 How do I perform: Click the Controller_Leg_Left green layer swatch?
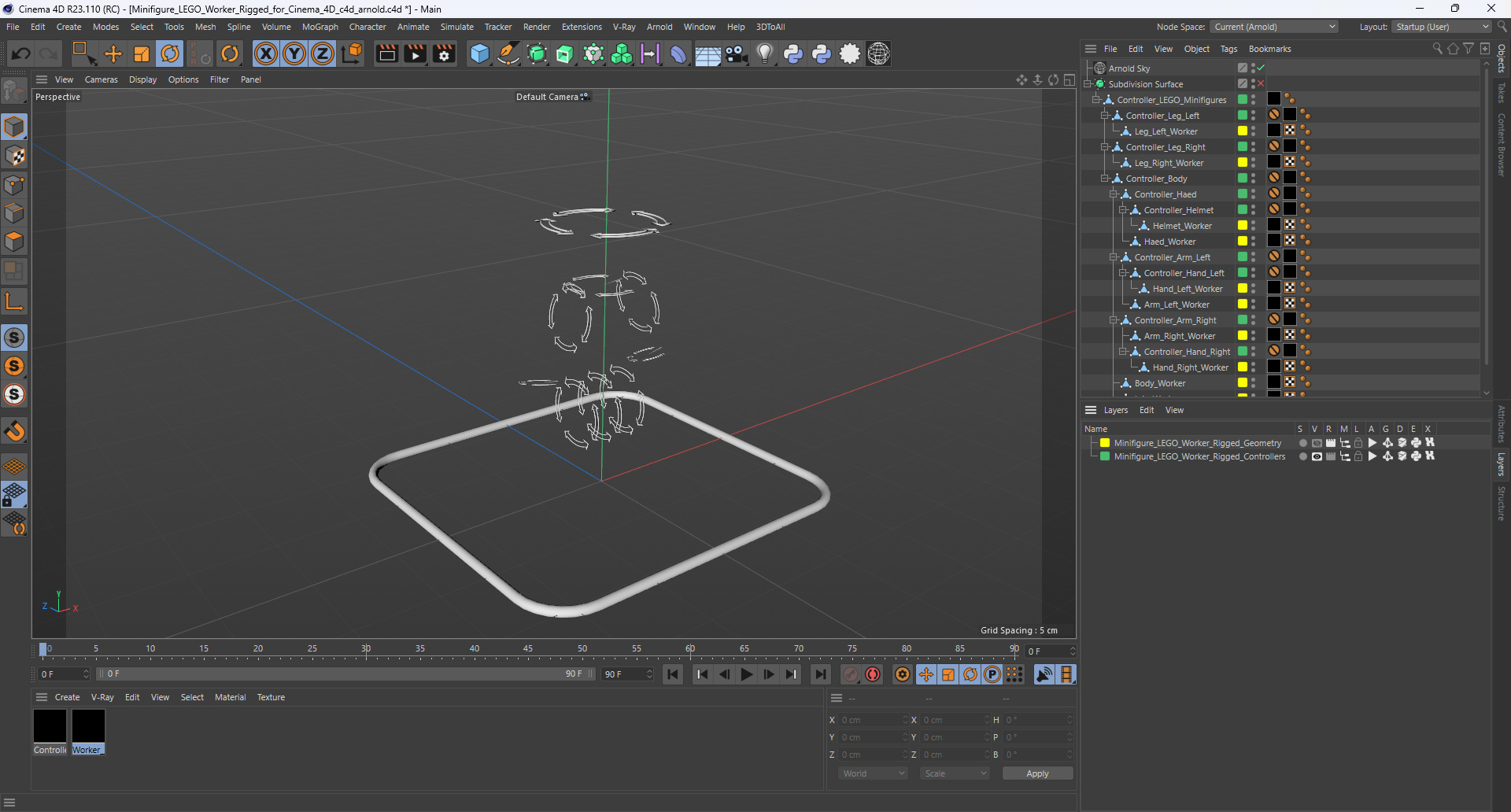pos(1242,115)
